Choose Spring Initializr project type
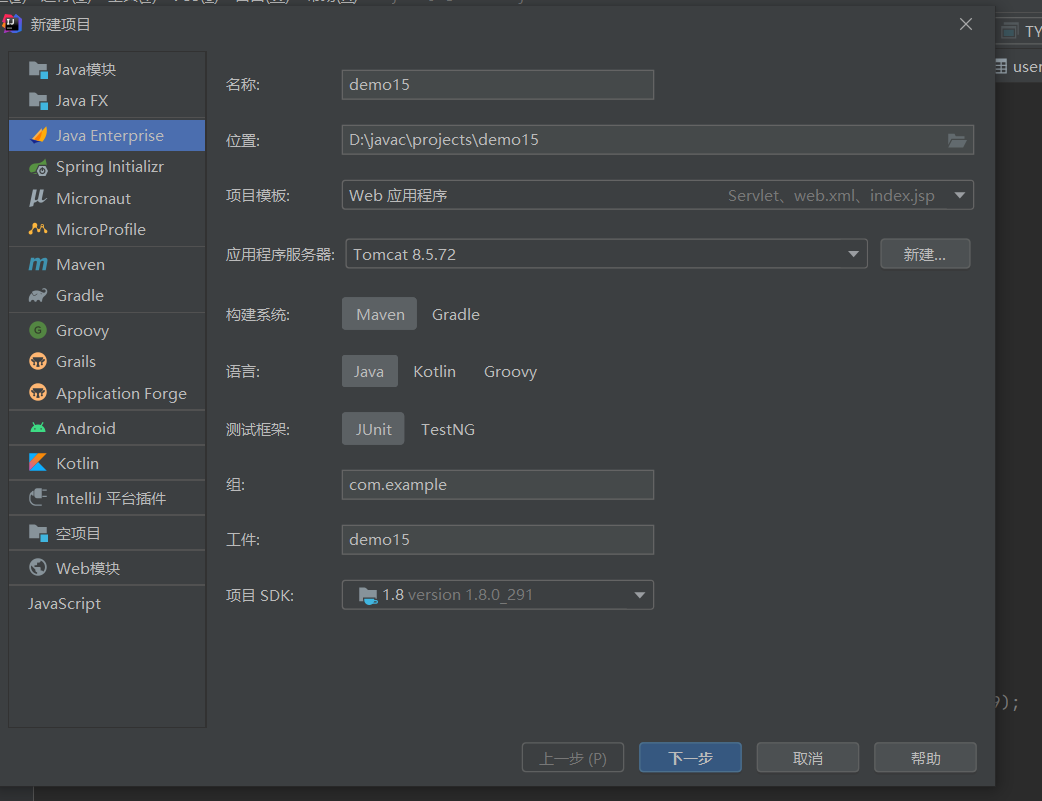Viewport: 1042px width, 801px height. 107,167
